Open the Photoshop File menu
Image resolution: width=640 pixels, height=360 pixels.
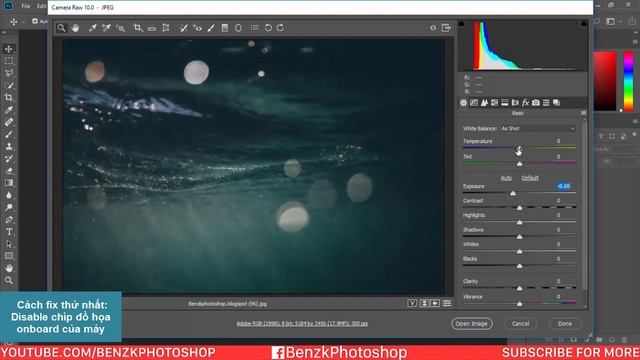pyautogui.click(x=26, y=6)
